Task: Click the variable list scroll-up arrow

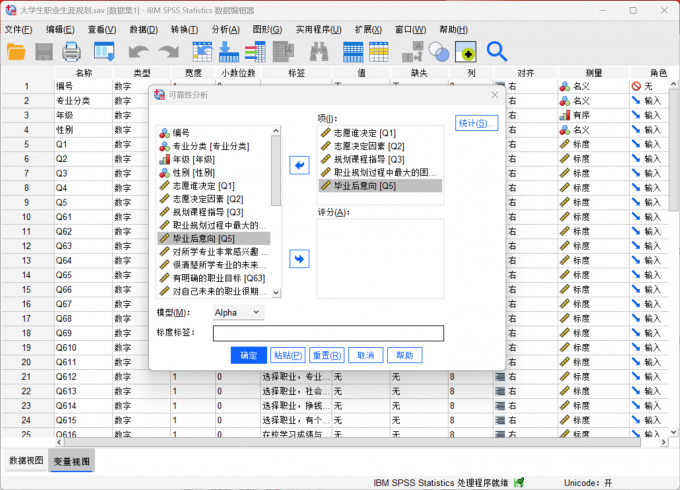Action: (x=276, y=131)
